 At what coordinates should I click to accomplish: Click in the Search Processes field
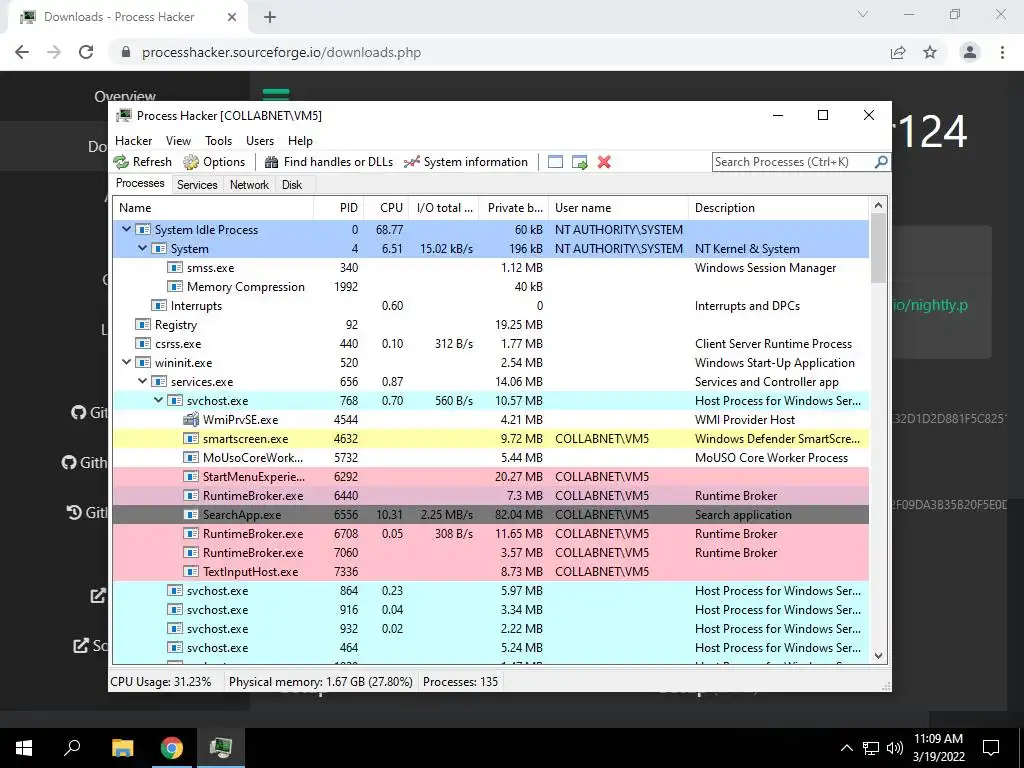(793, 162)
